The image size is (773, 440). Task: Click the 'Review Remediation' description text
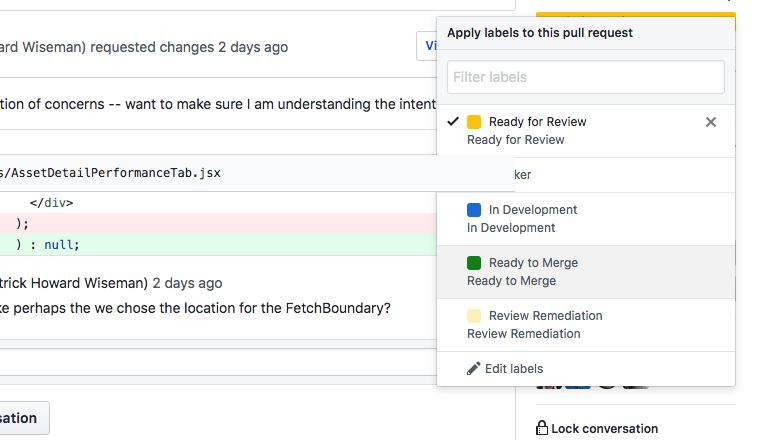524,334
